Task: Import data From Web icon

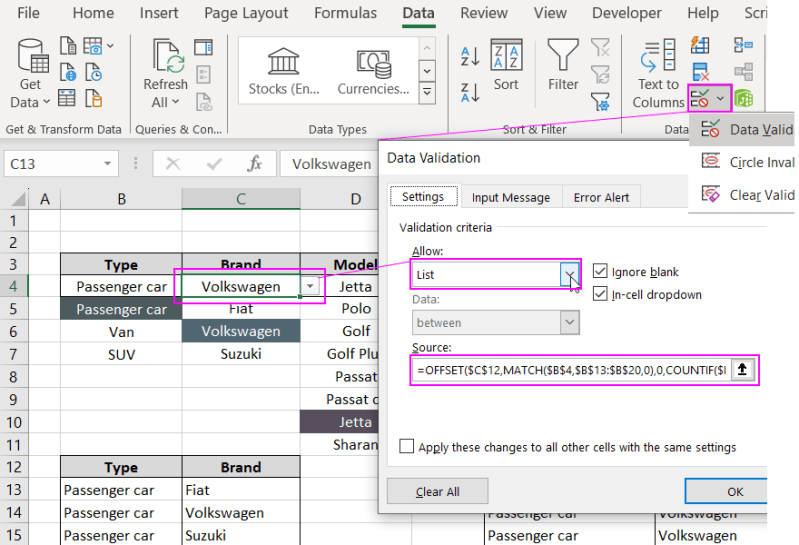Action: [68, 72]
